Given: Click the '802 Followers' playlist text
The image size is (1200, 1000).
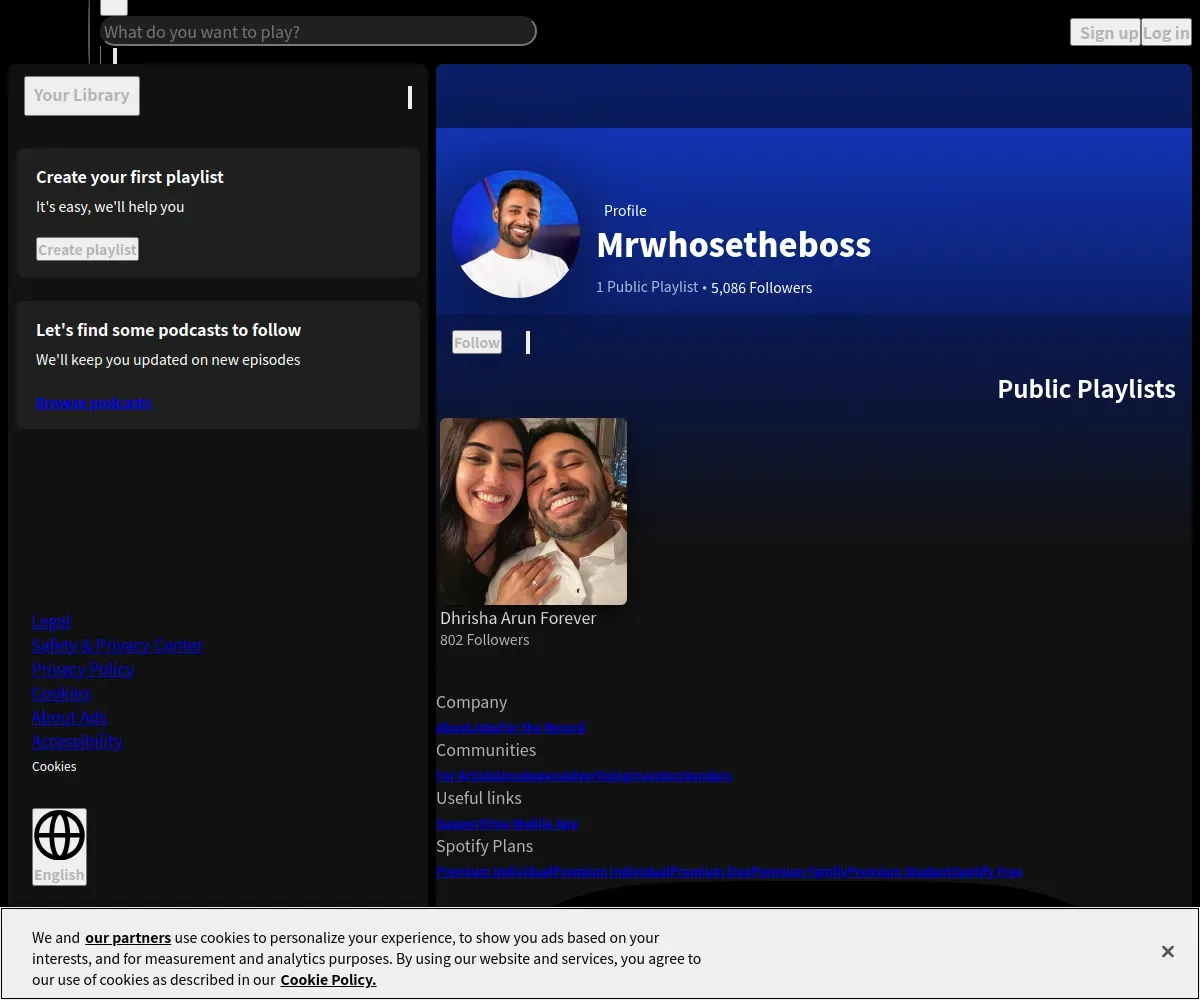Looking at the screenshot, I should [x=484, y=640].
